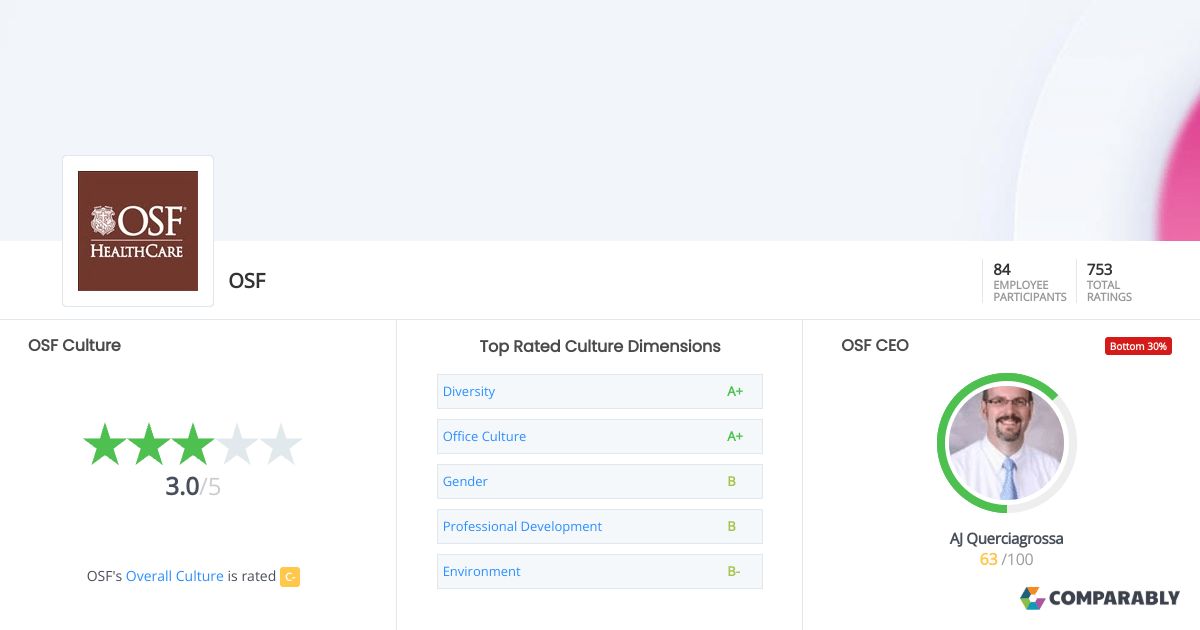Click the 3.0/5 rating score

click(x=193, y=487)
